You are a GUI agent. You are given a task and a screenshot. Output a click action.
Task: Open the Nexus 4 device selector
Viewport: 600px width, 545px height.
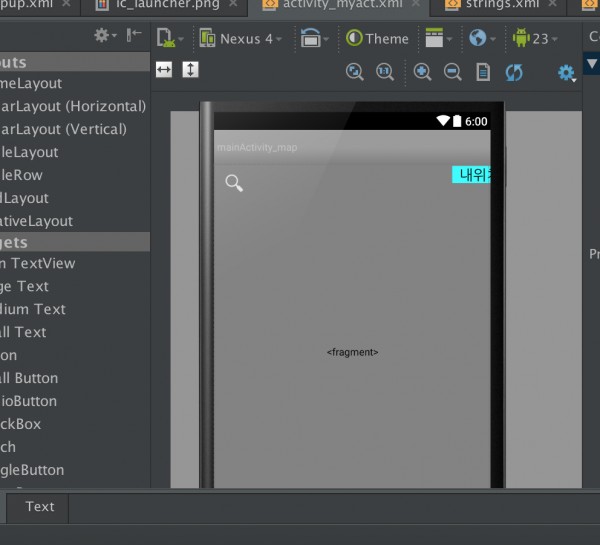(x=241, y=39)
